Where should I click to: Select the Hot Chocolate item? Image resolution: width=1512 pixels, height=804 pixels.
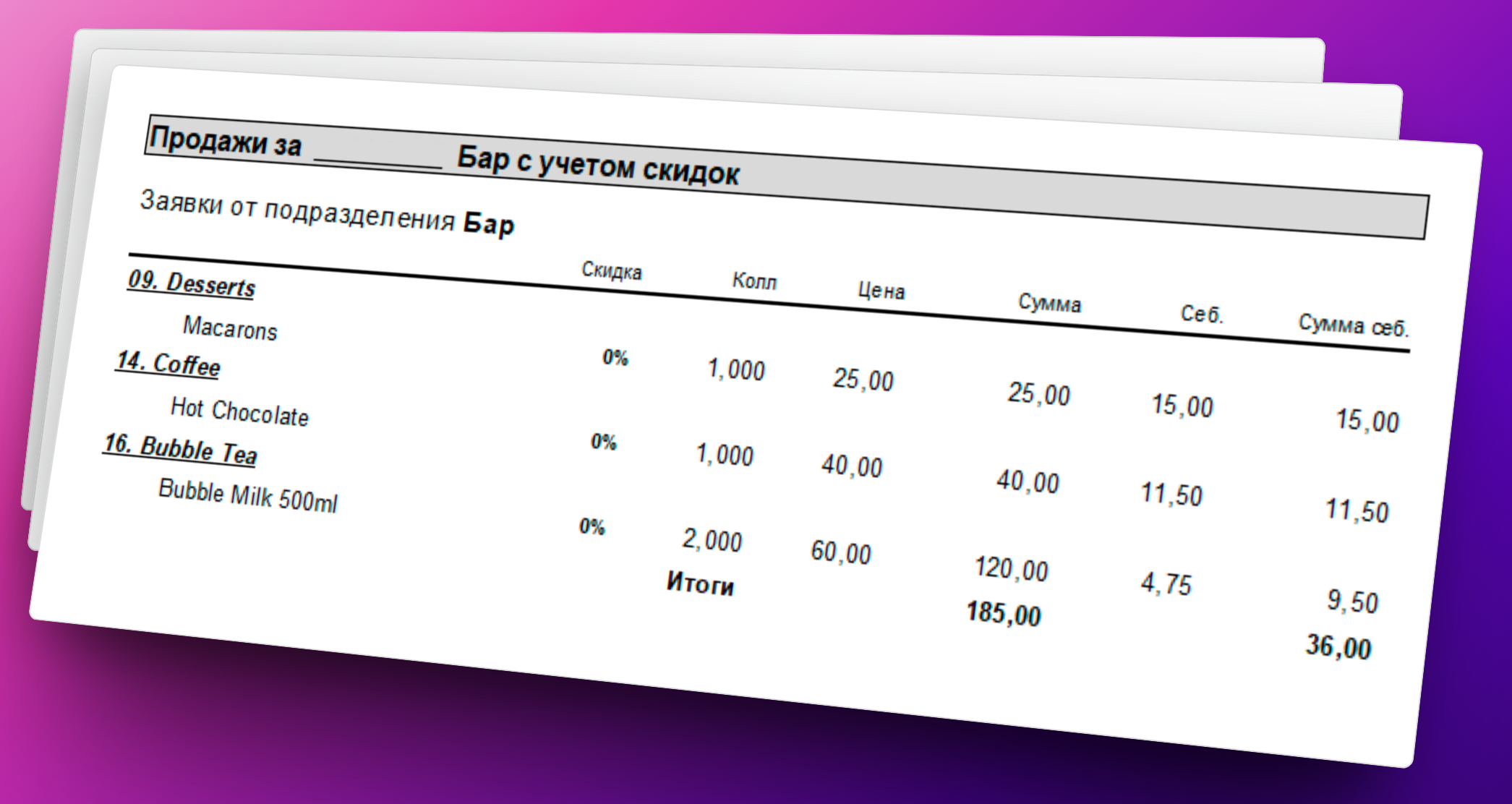pos(239,411)
